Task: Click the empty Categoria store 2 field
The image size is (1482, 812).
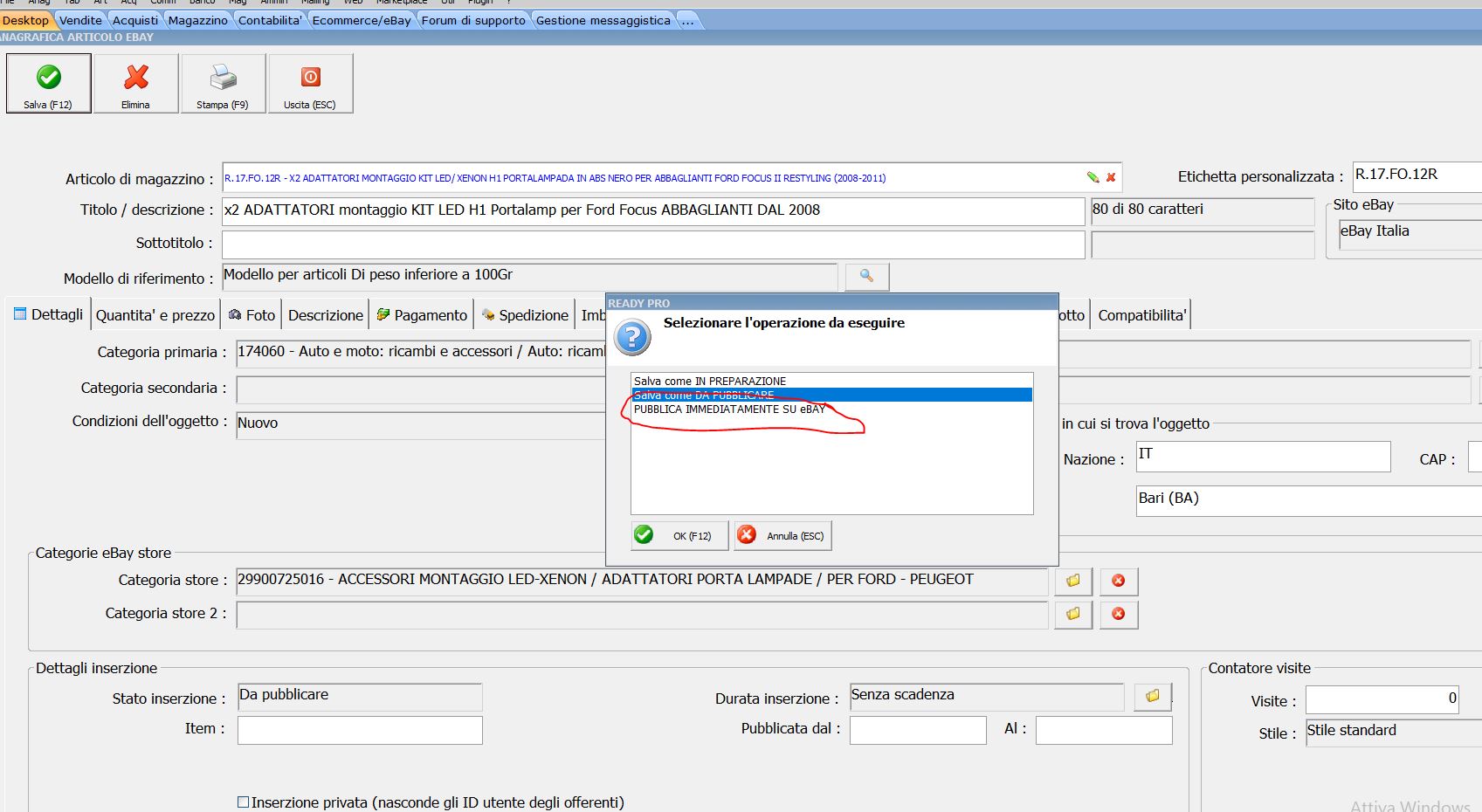Action: click(x=642, y=614)
